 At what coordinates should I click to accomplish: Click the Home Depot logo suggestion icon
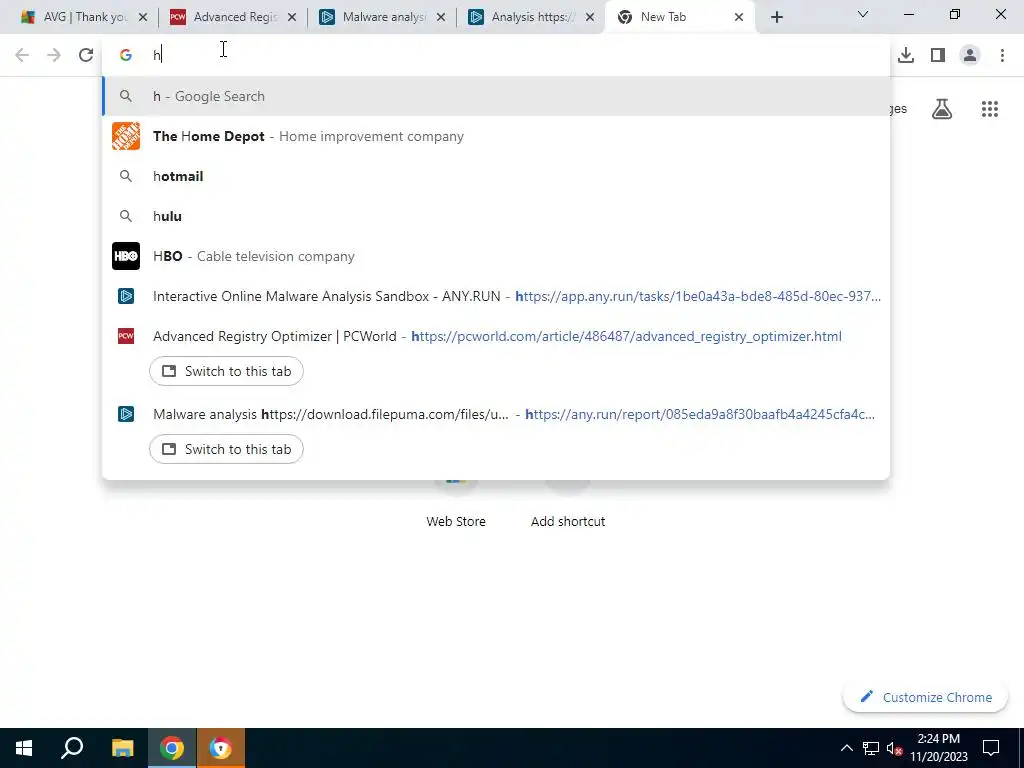pos(126,136)
